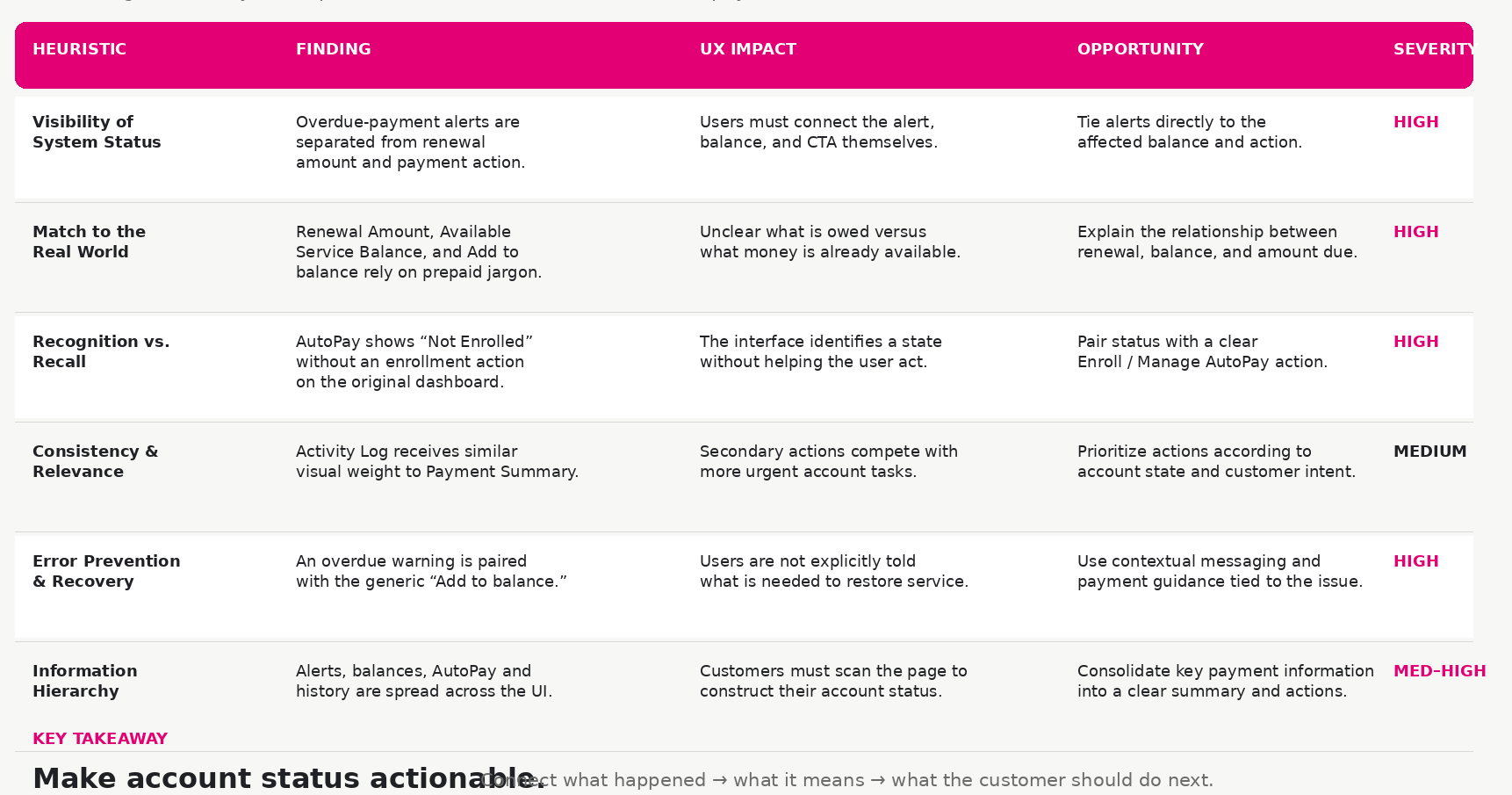Click the MEDIUM severity label
Image resolution: width=1512 pixels, height=795 pixels.
pos(1429,452)
